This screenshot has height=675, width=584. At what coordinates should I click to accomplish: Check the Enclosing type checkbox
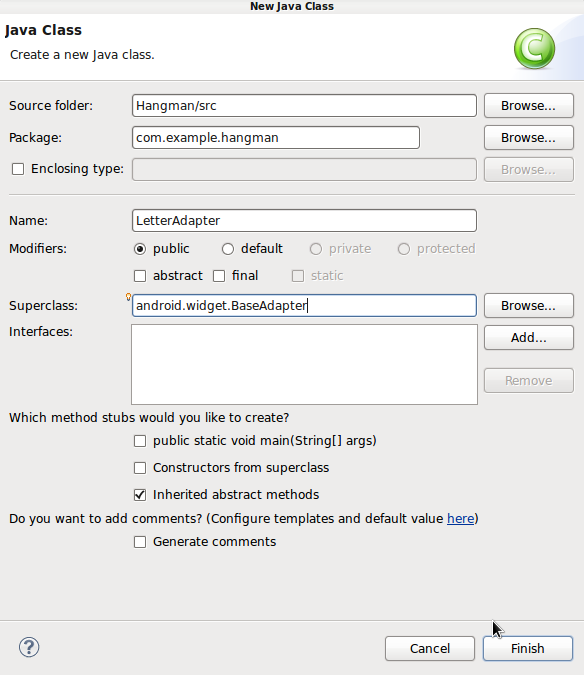pyautogui.click(x=18, y=169)
